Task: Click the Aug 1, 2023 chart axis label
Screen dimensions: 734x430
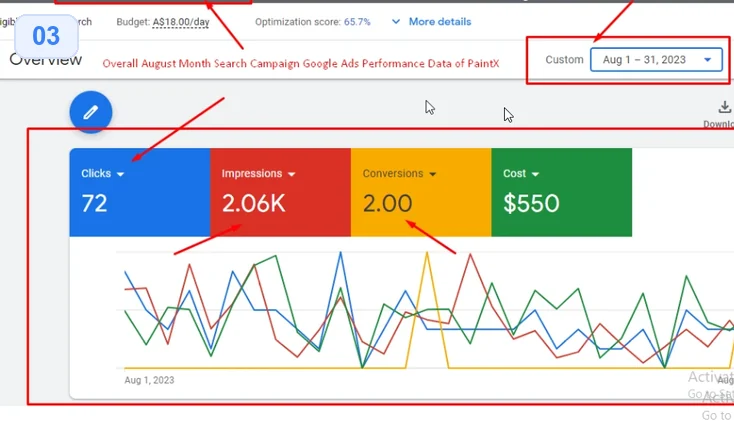Action: [149, 380]
